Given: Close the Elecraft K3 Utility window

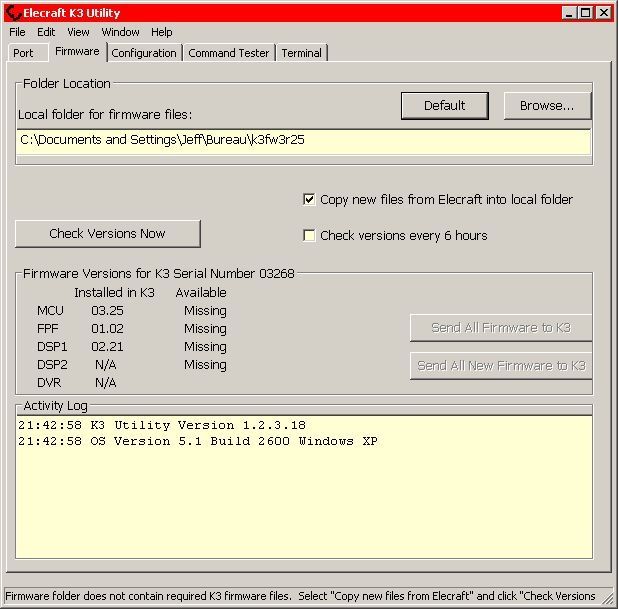Looking at the screenshot, I should (x=604, y=13).
